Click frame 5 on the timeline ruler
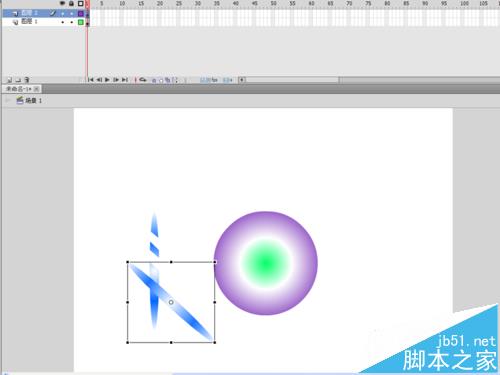The width and height of the screenshot is (500, 375). click(x=102, y=3)
